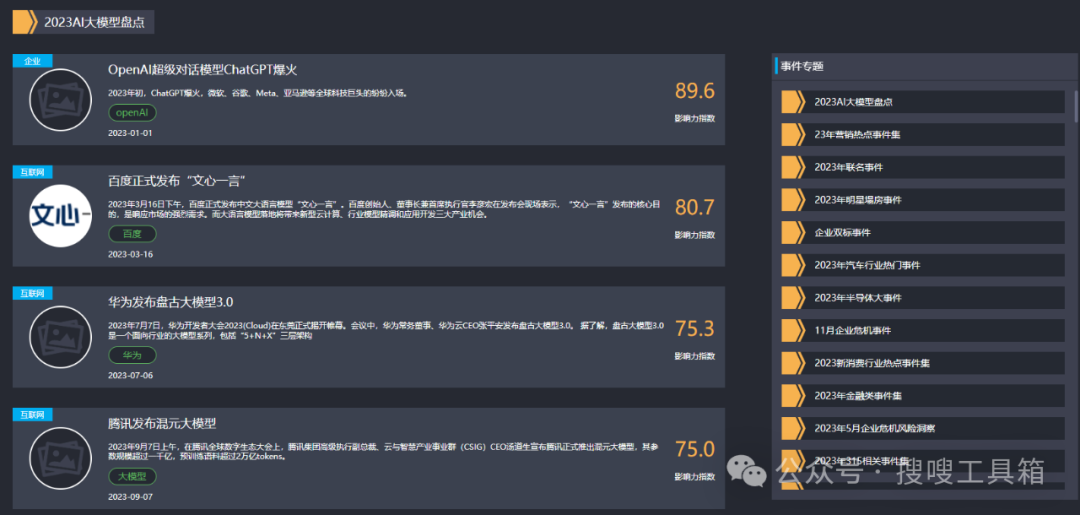This screenshot has height=515, width=1080.
Task: Click the arrow icon beside 2023年明星塌房事件
Action: pos(793,200)
